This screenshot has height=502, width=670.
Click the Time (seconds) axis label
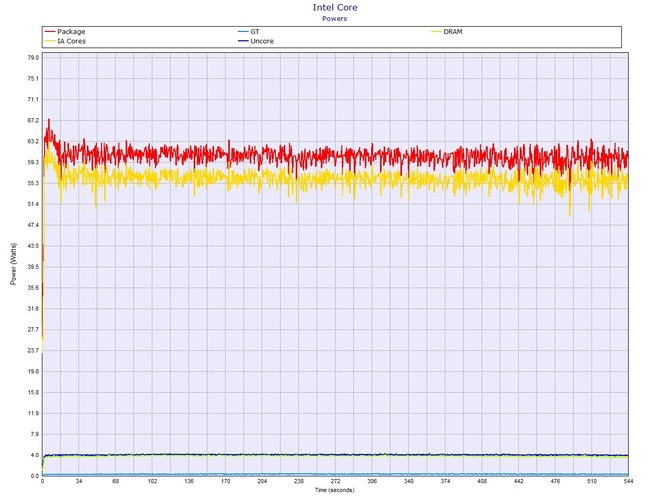pos(335,490)
